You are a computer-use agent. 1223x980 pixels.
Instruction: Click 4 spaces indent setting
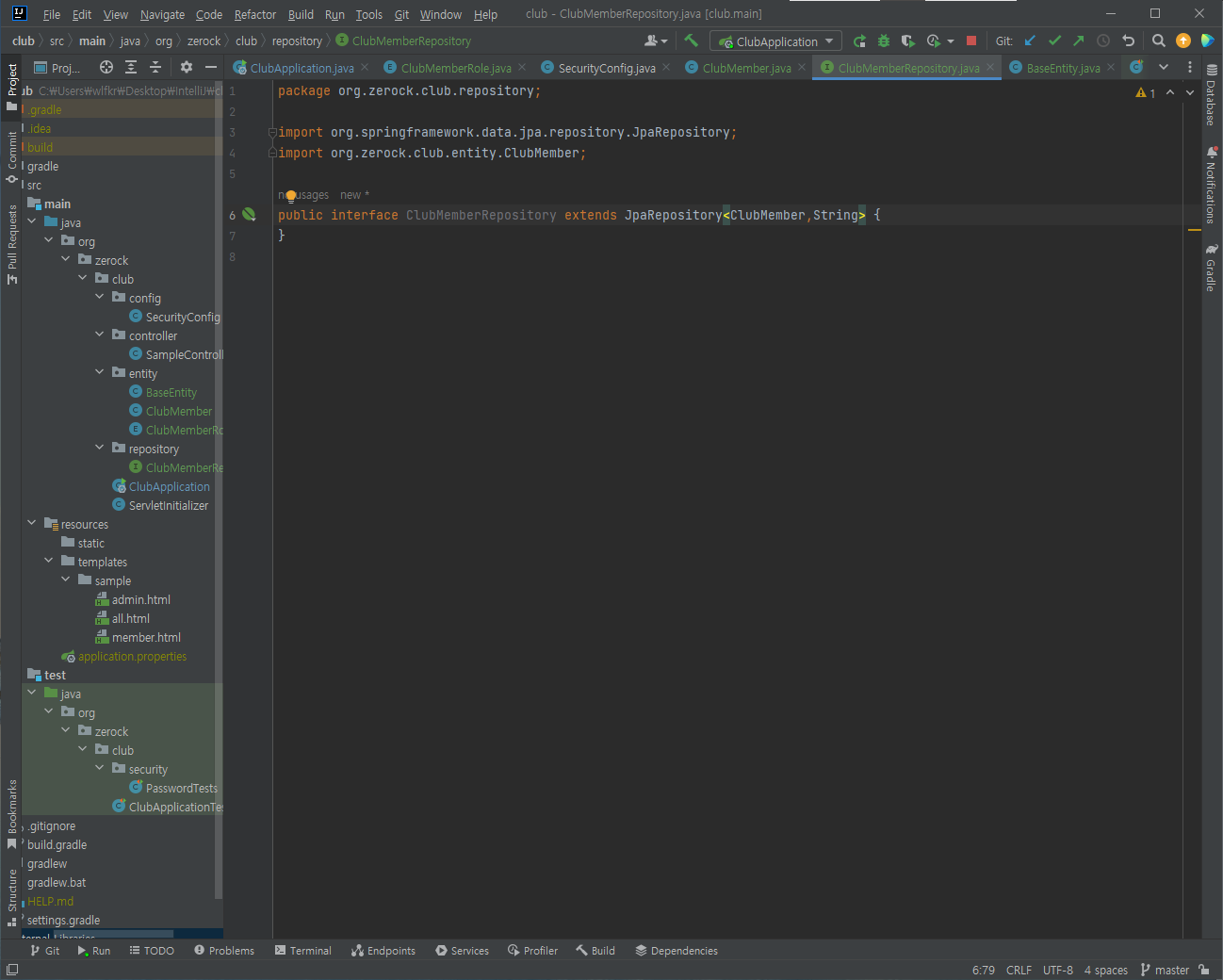pyautogui.click(x=1105, y=970)
